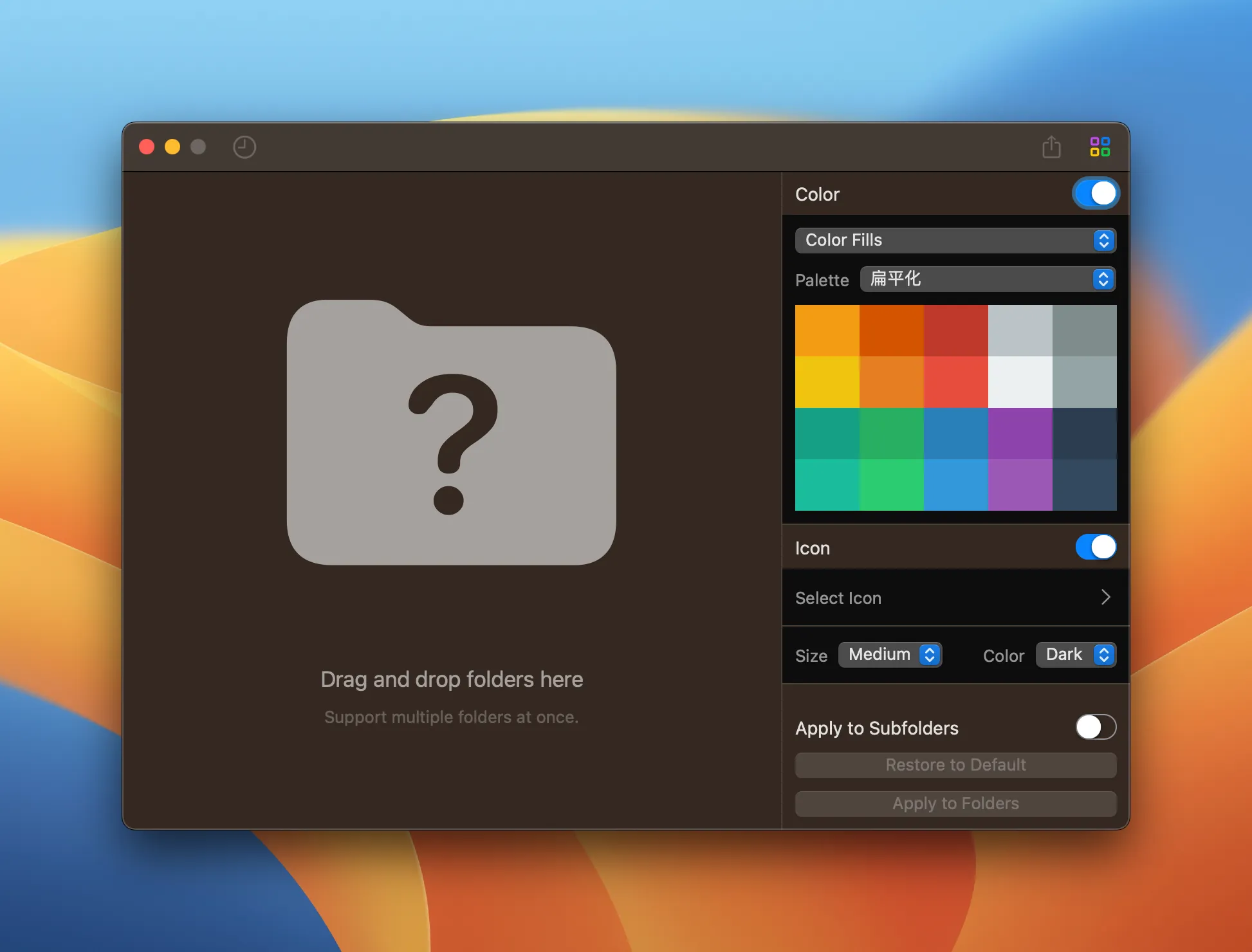Open the Color Fills dropdown

point(955,240)
